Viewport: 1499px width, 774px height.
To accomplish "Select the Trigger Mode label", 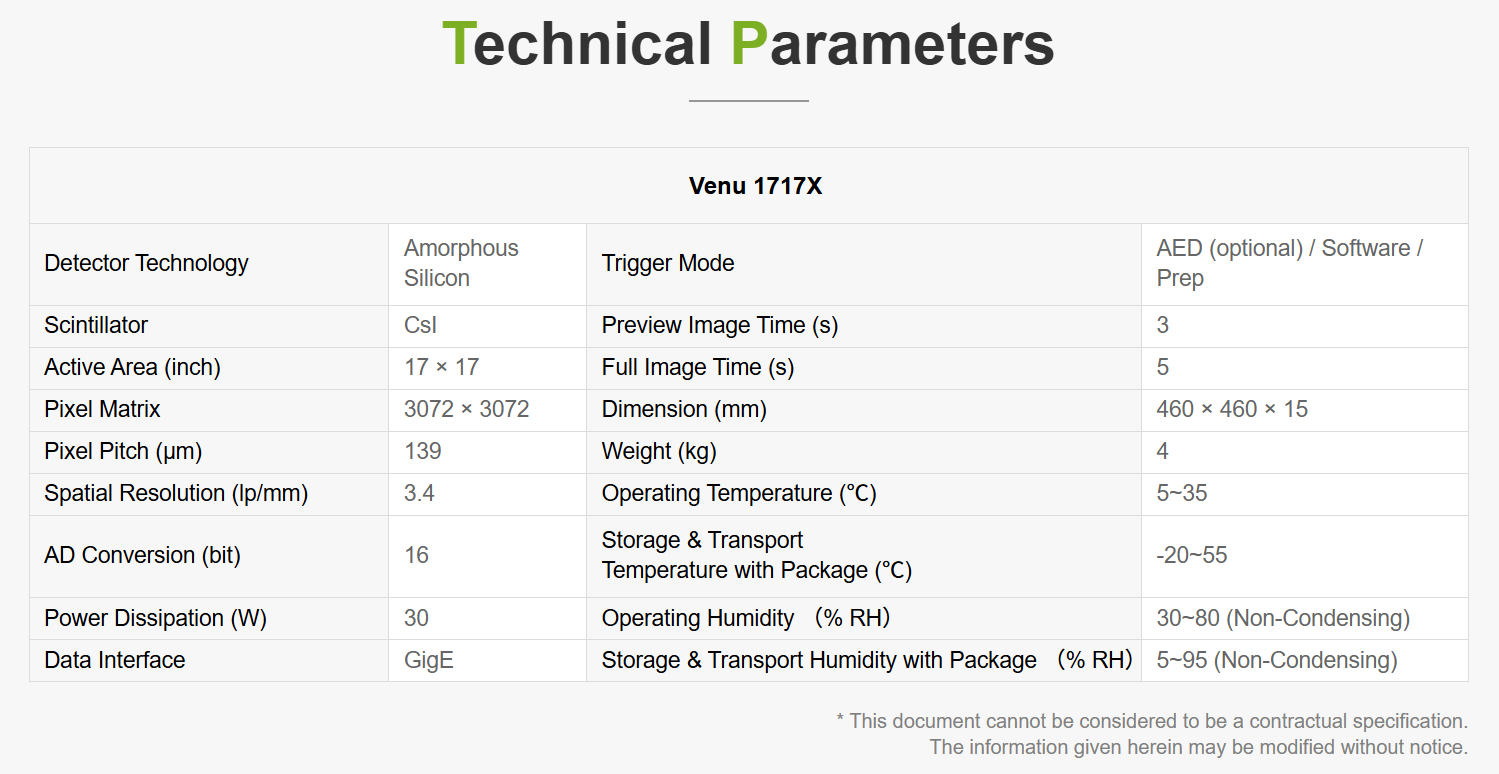I will tap(668, 263).
